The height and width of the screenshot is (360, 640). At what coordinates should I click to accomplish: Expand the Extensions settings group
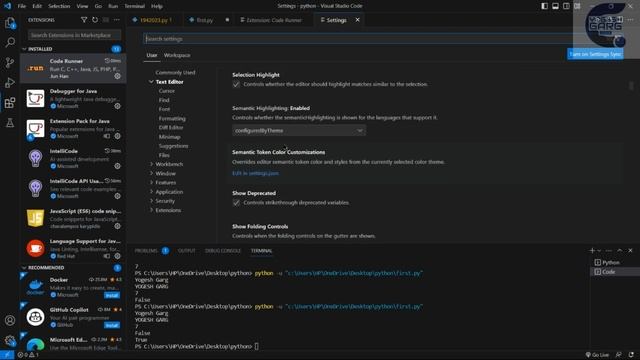tap(151, 210)
